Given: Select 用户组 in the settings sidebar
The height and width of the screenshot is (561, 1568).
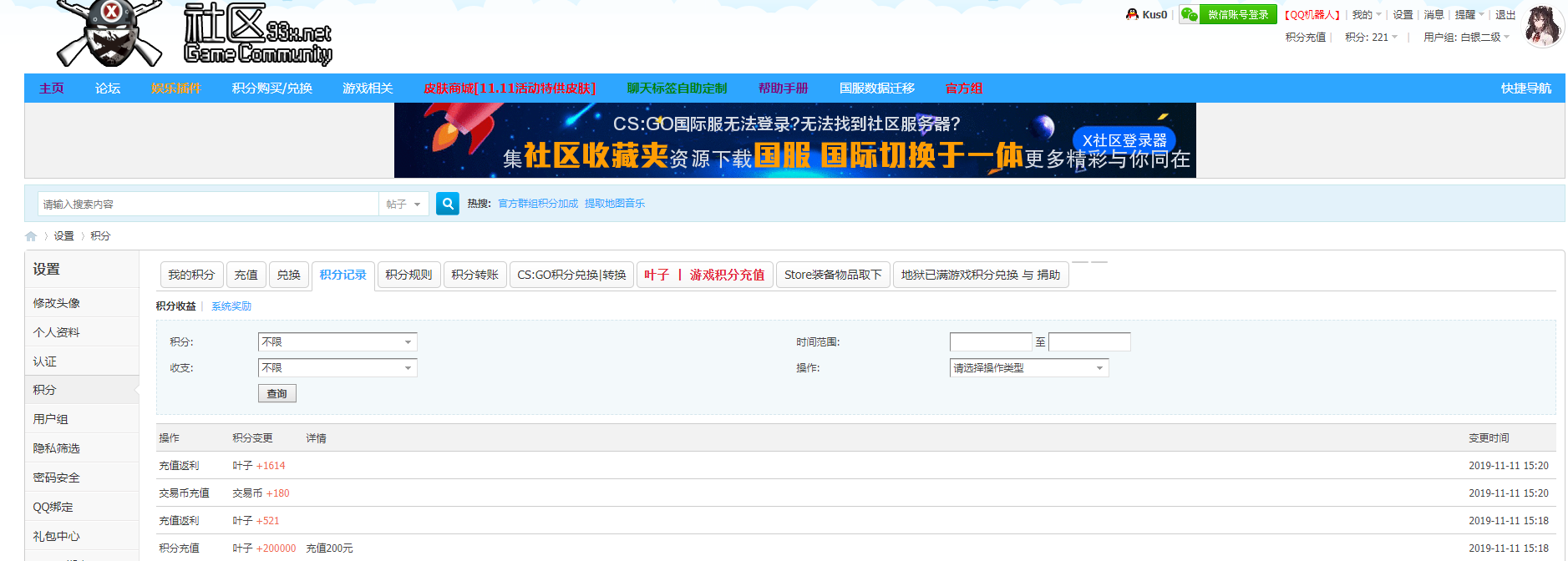Looking at the screenshot, I should point(82,419).
